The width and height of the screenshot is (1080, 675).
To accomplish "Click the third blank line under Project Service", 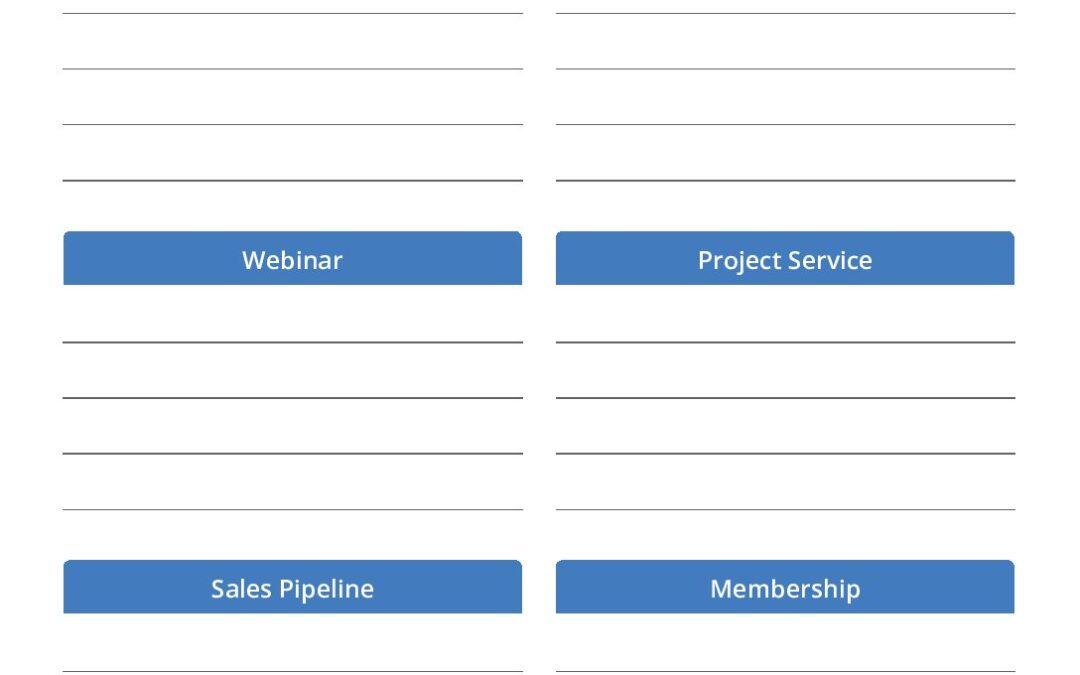I will pyautogui.click(x=785, y=428).
